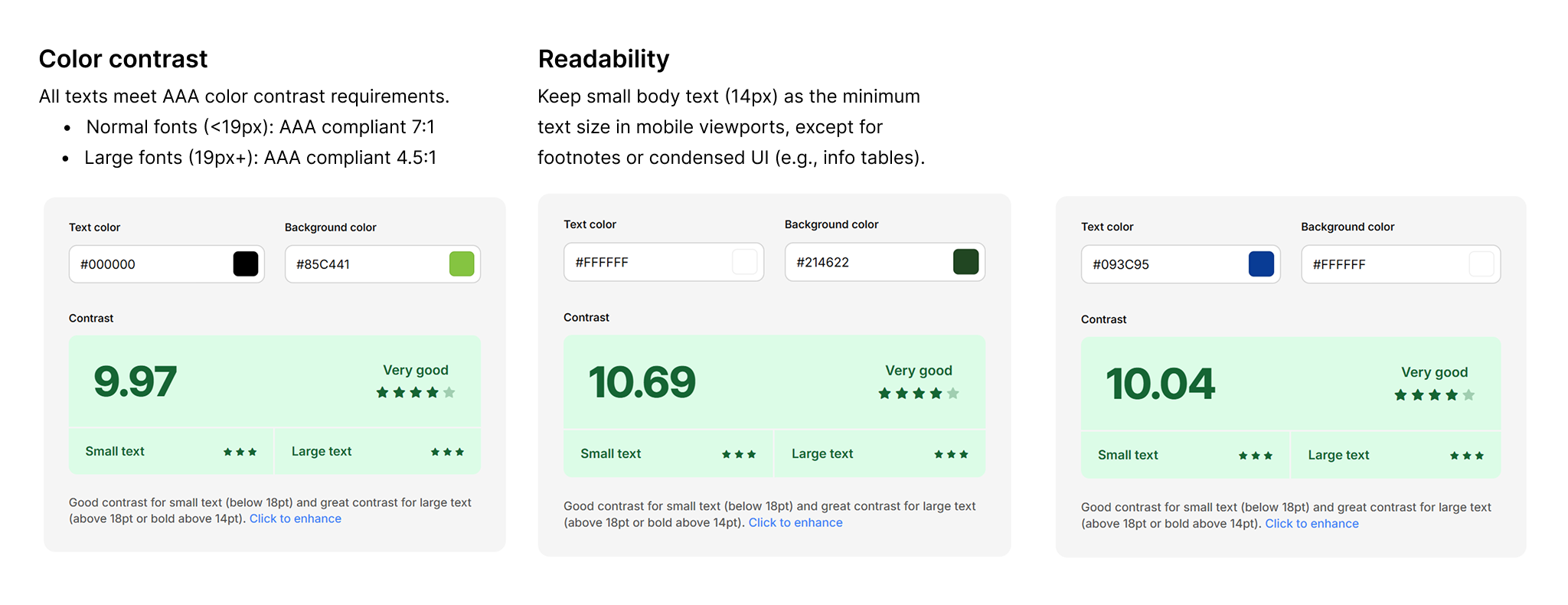
Task: Click the Very good label in the 10.04 card
Action: pyautogui.click(x=1435, y=372)
